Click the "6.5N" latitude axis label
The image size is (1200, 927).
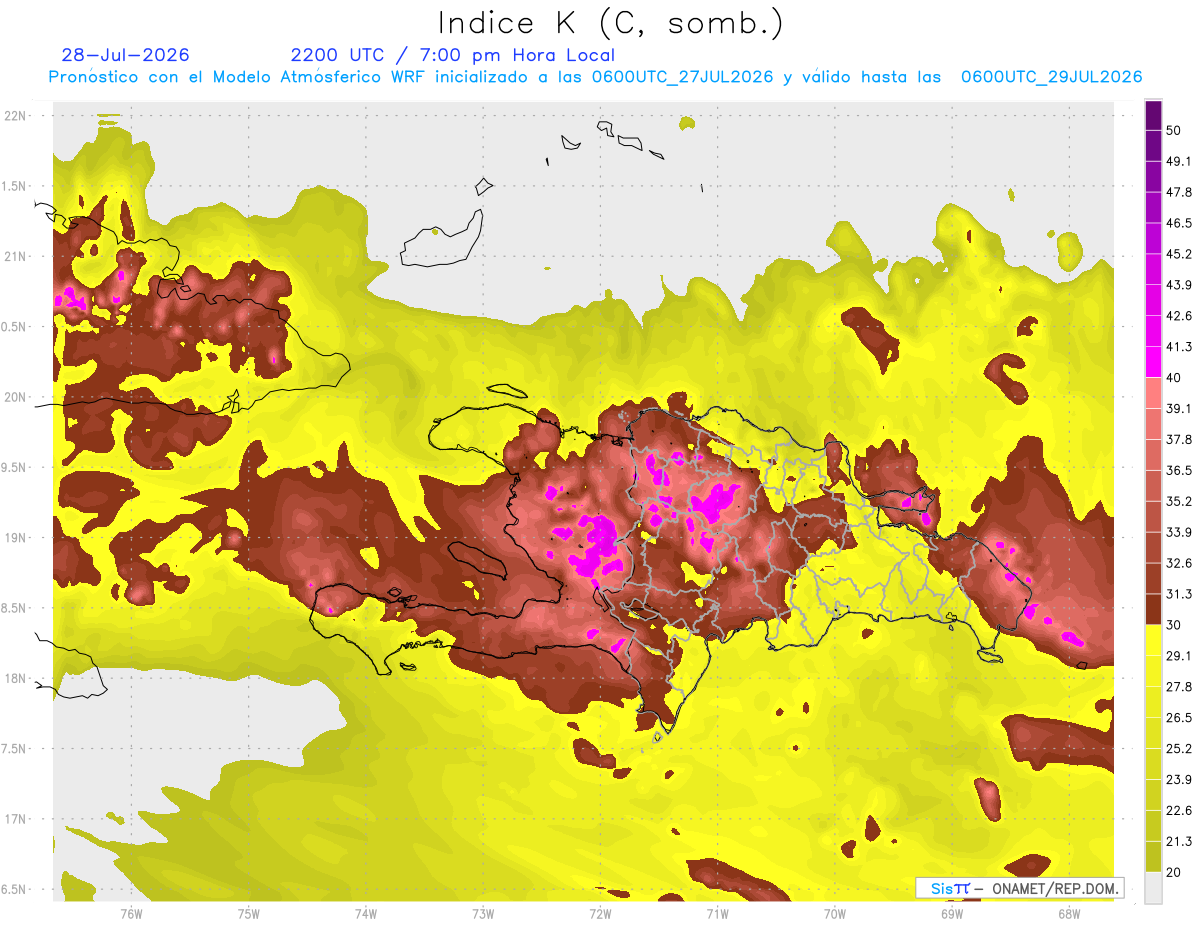pyautogui.click(x=14, y=890)
